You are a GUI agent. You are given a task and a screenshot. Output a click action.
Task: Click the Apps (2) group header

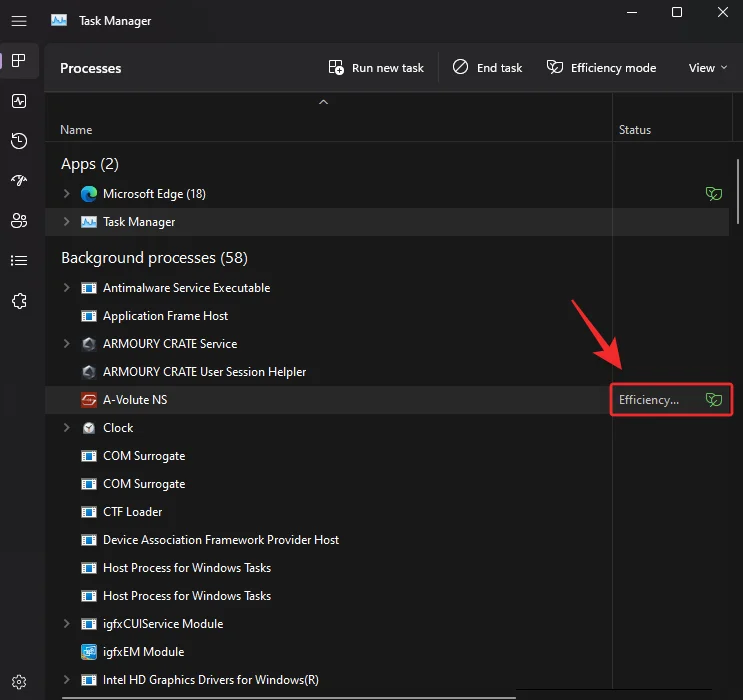coord(90,164)
